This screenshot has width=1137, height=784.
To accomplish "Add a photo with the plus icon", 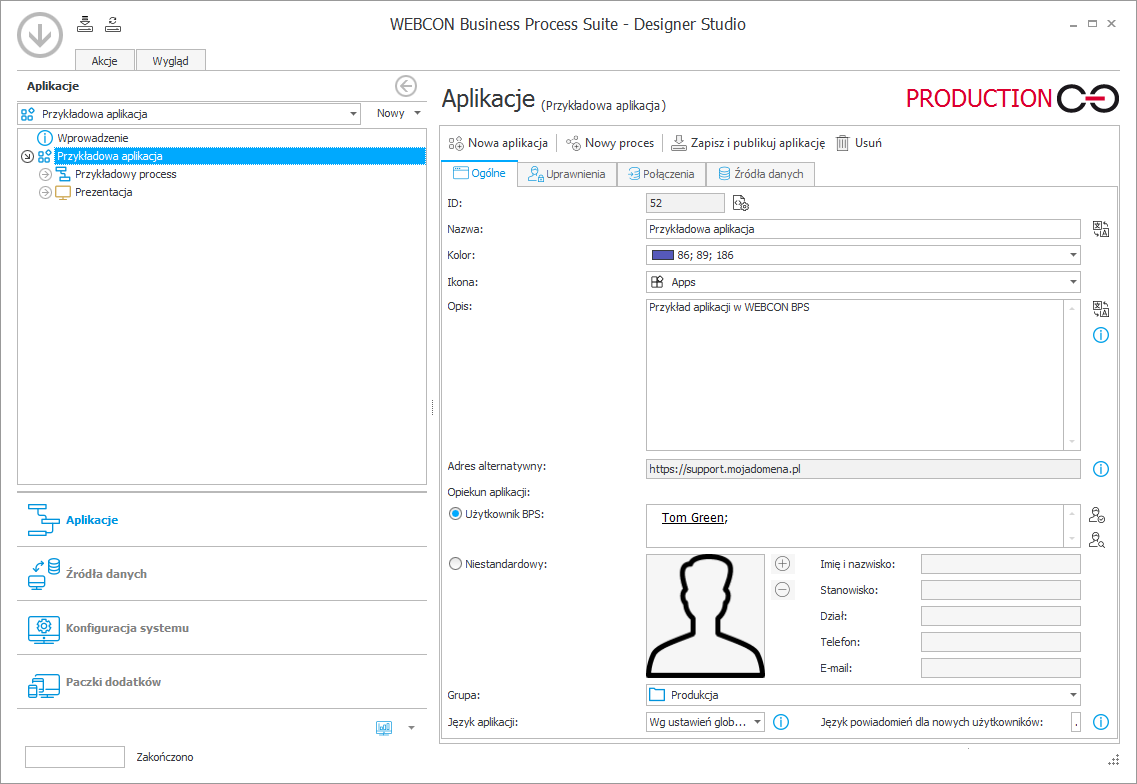I will (782, 564).
